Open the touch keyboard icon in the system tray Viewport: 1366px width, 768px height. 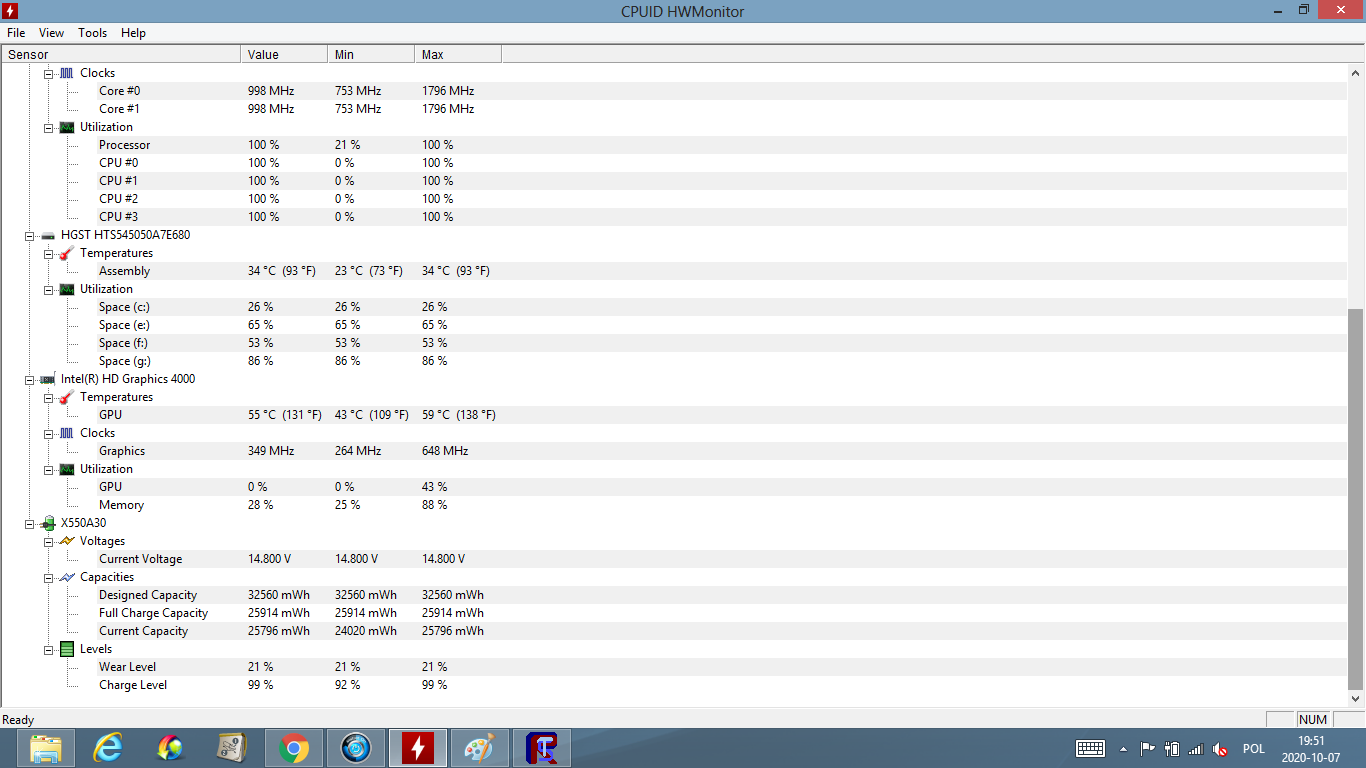tap(1089, 749)
